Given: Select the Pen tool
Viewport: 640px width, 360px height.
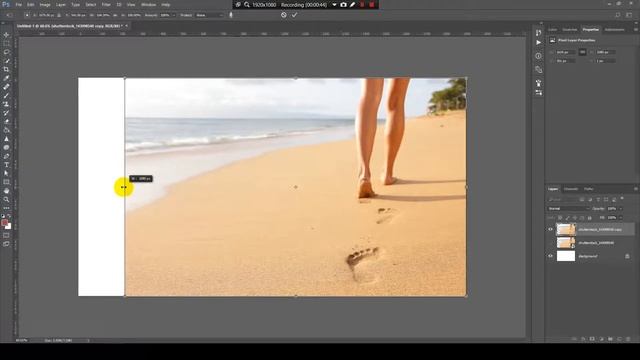Looking at the screenshot, I should [6, 156].
